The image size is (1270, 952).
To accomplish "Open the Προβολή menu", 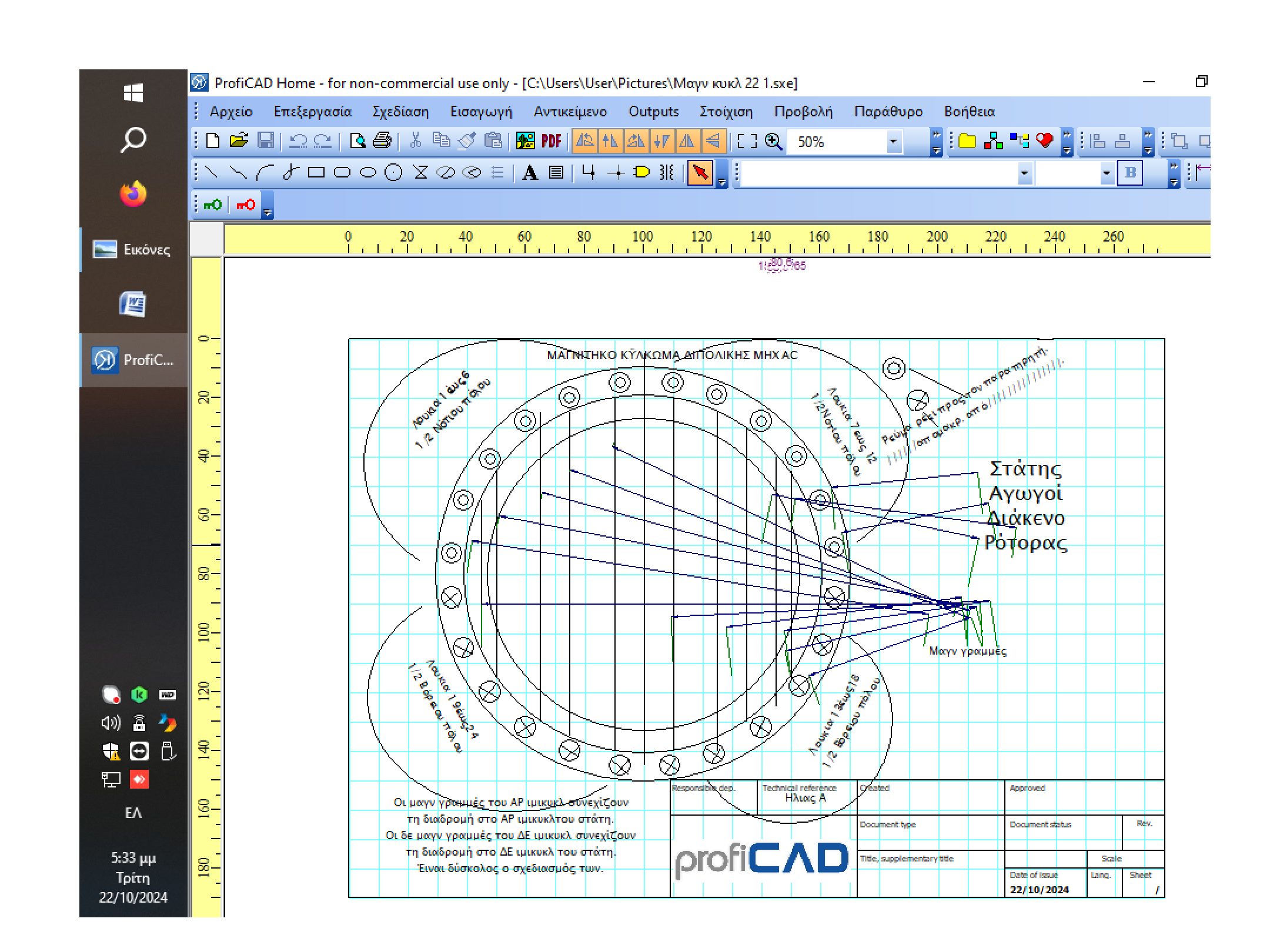I will pyautogui.click(x=803, y=112).
